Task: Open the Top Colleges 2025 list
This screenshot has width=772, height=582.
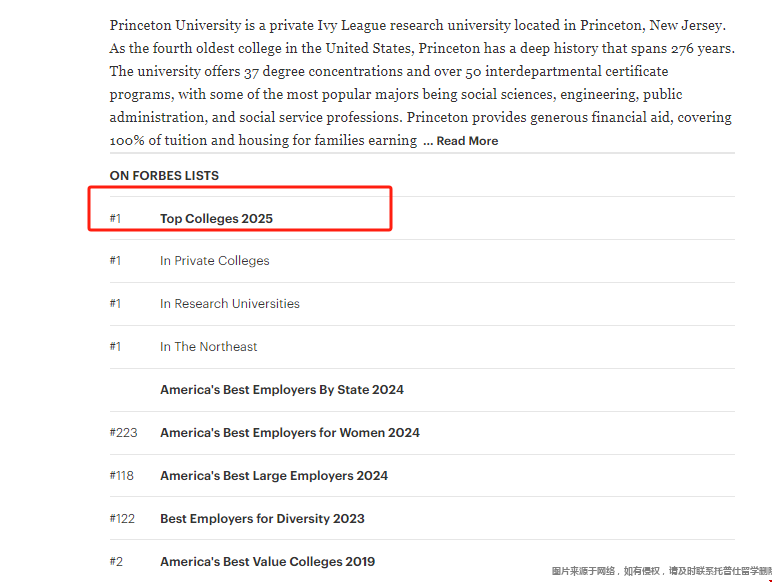Action: (x=216, y=219)
